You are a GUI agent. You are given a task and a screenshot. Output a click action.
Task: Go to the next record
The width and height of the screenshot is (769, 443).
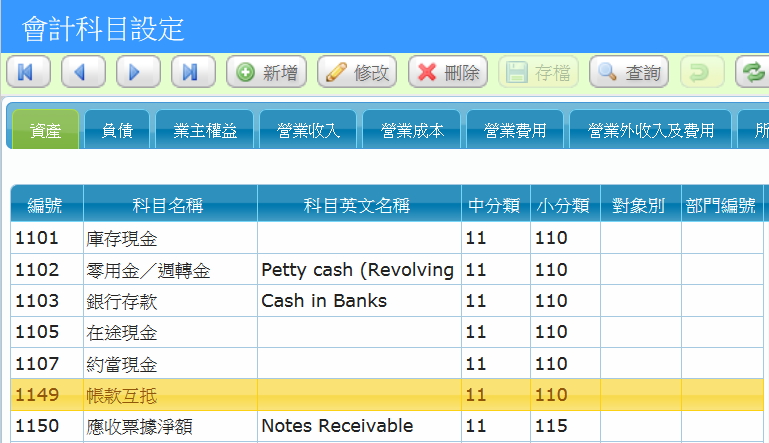tap(138, 72)
